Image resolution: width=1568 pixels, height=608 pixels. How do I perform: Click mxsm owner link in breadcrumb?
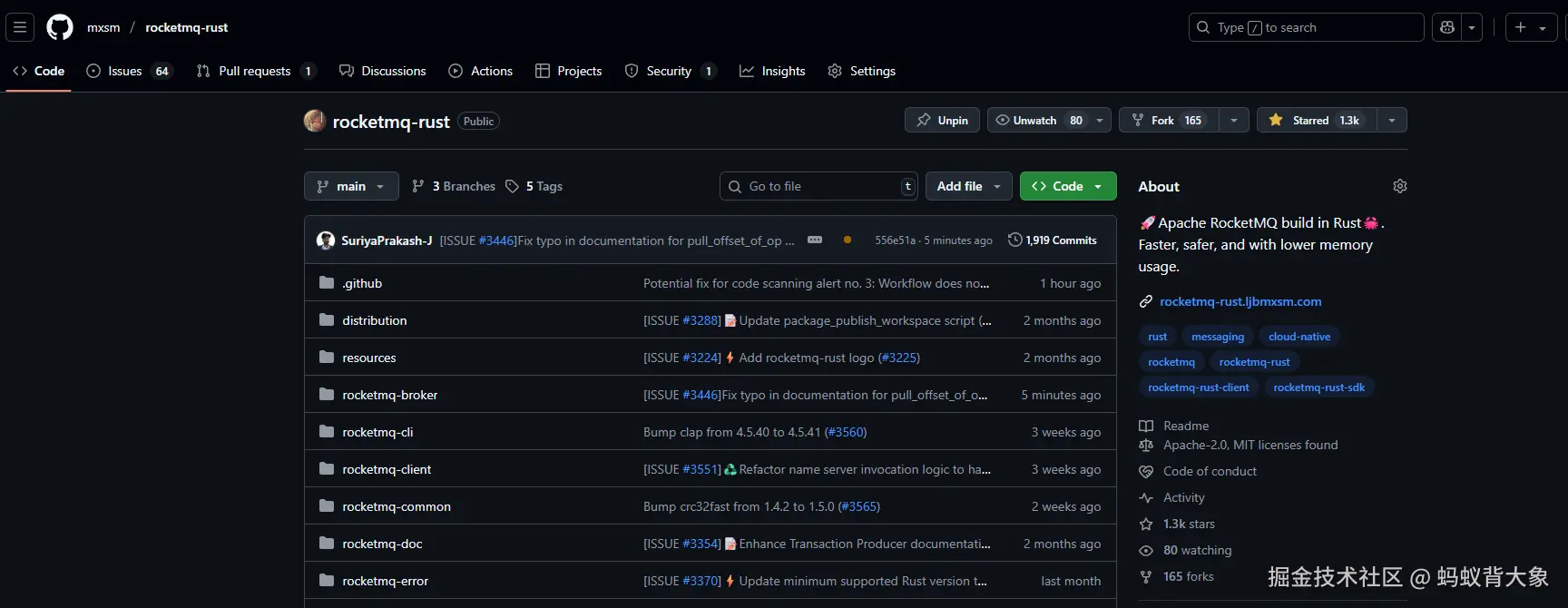coord(103,27)
